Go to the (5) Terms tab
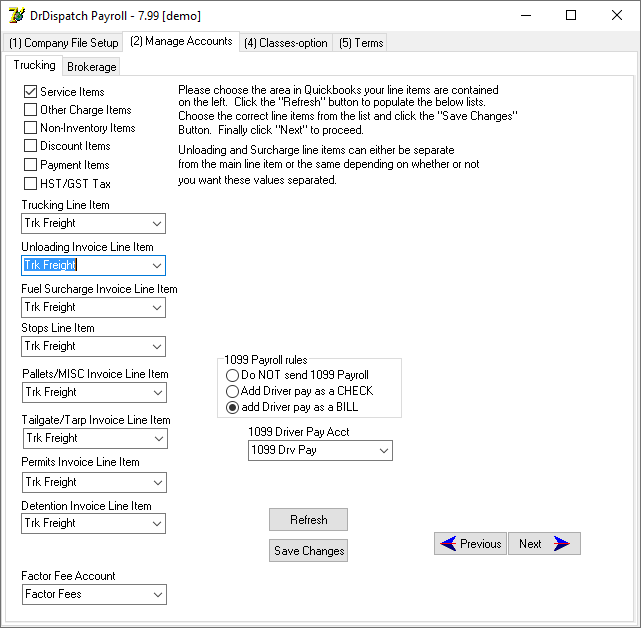Viewport: 641px width, 628px height. (361, 43)
